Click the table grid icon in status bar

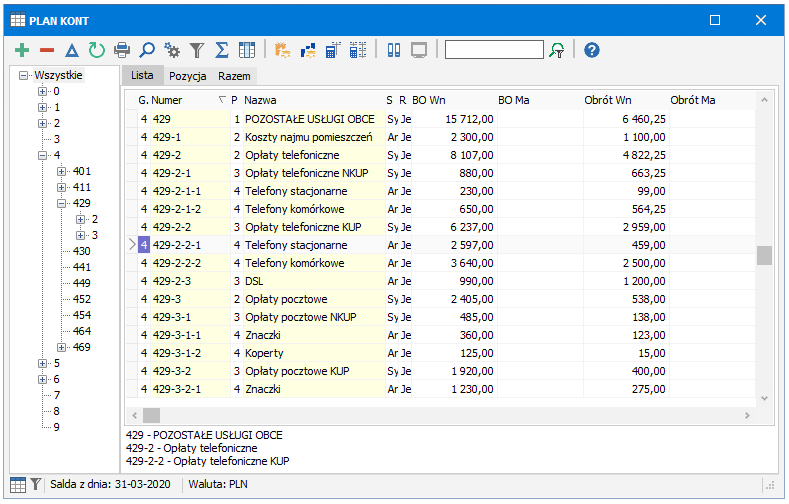18,485
